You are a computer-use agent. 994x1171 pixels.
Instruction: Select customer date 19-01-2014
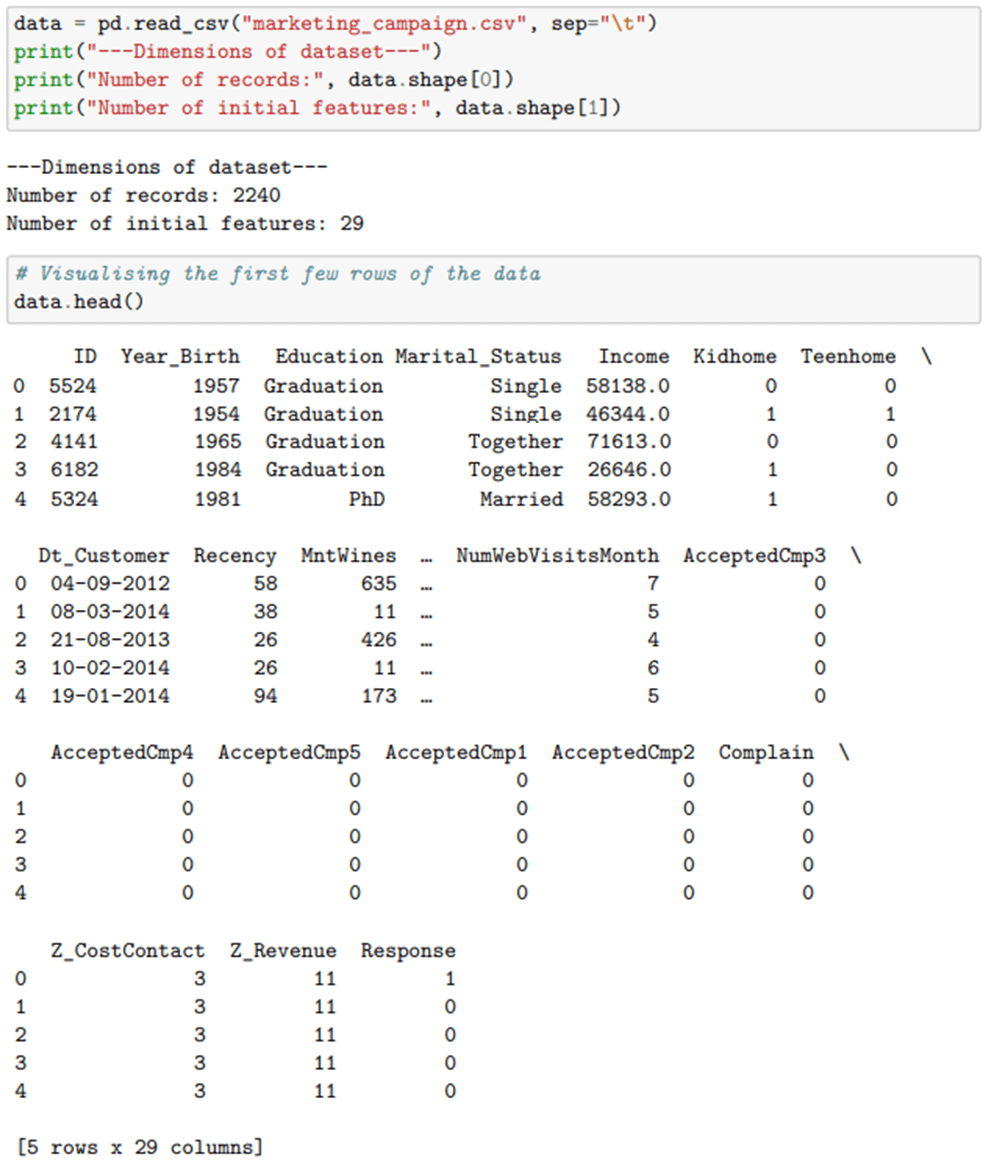(x=109, y=697)
